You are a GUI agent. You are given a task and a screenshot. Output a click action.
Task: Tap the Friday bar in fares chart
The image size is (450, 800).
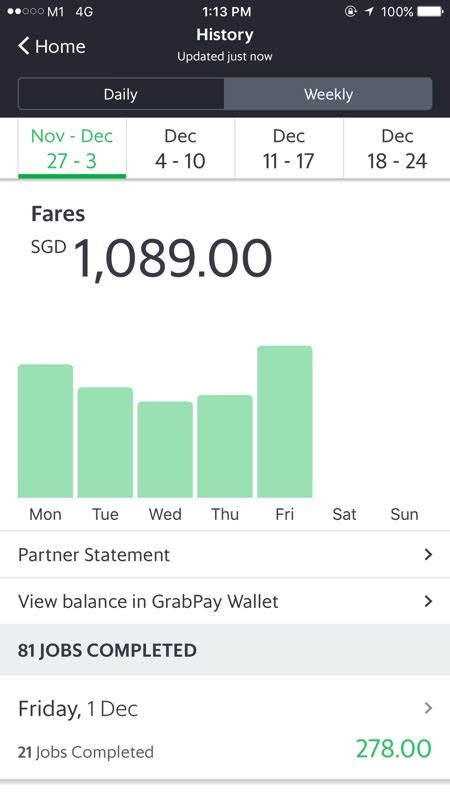(285, 421)
